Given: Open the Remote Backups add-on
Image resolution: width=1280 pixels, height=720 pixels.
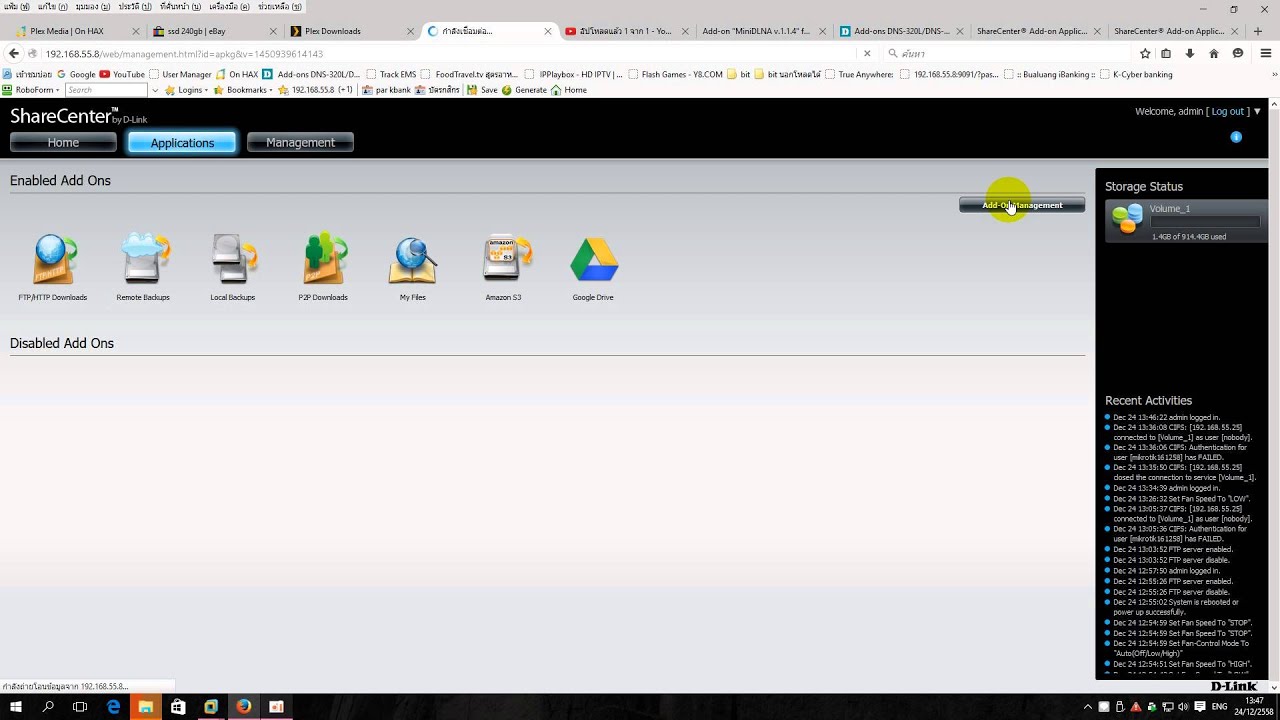Looking at the screenshot, I should point(143,267).
